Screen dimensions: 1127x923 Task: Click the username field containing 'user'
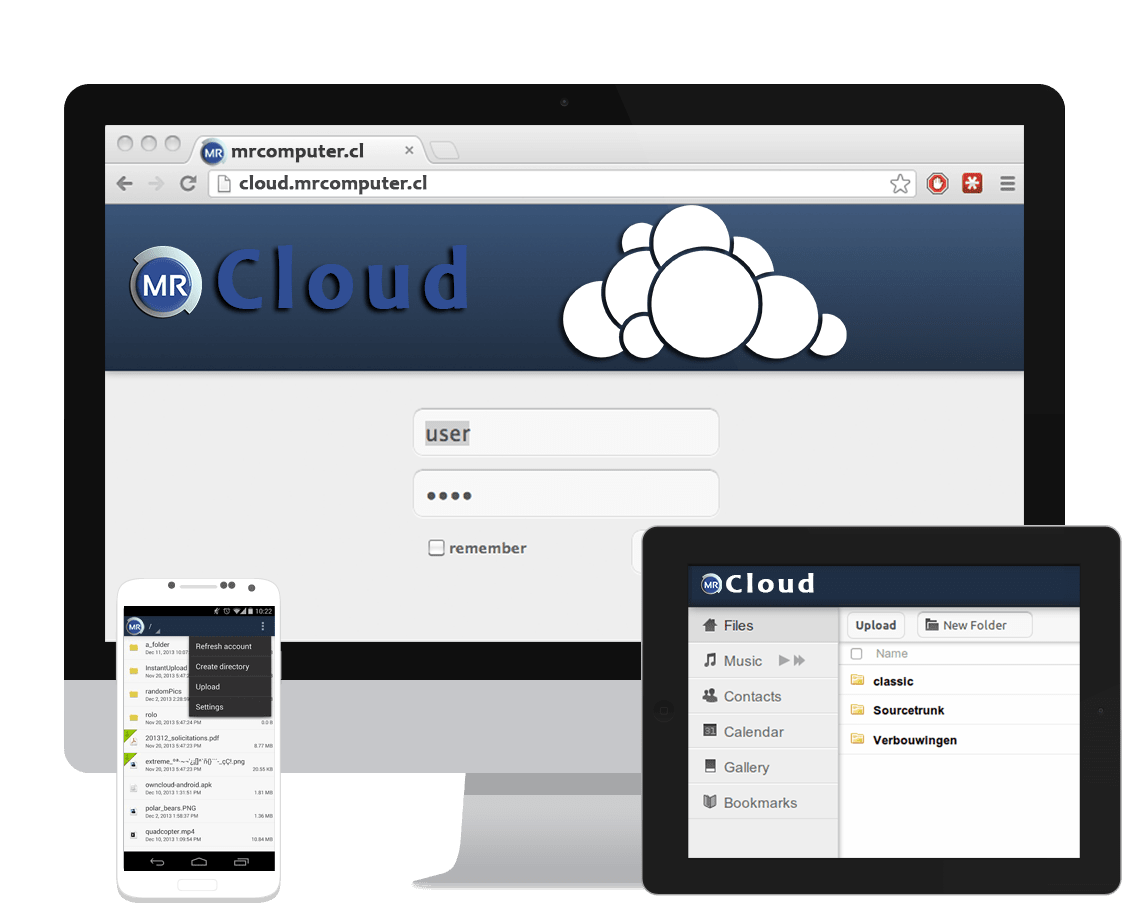point(566,432)
